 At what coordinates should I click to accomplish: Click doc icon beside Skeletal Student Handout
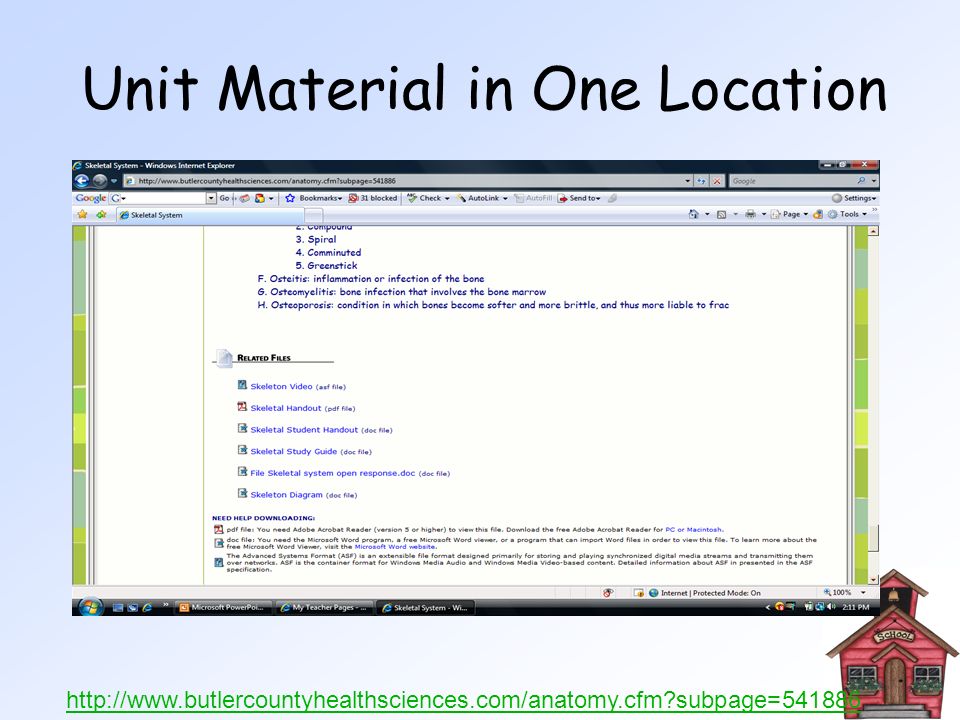coord(242,429)
